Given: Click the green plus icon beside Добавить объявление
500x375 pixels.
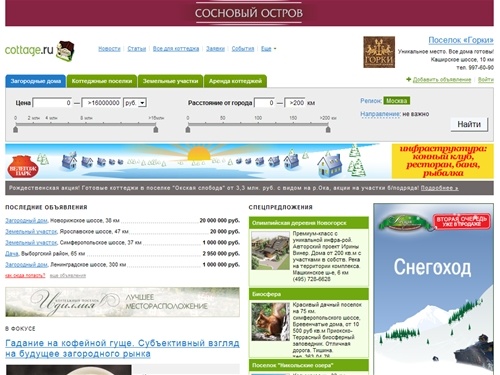Looking at the screenshot, I should pyautogui.click(x=408, y=79).
